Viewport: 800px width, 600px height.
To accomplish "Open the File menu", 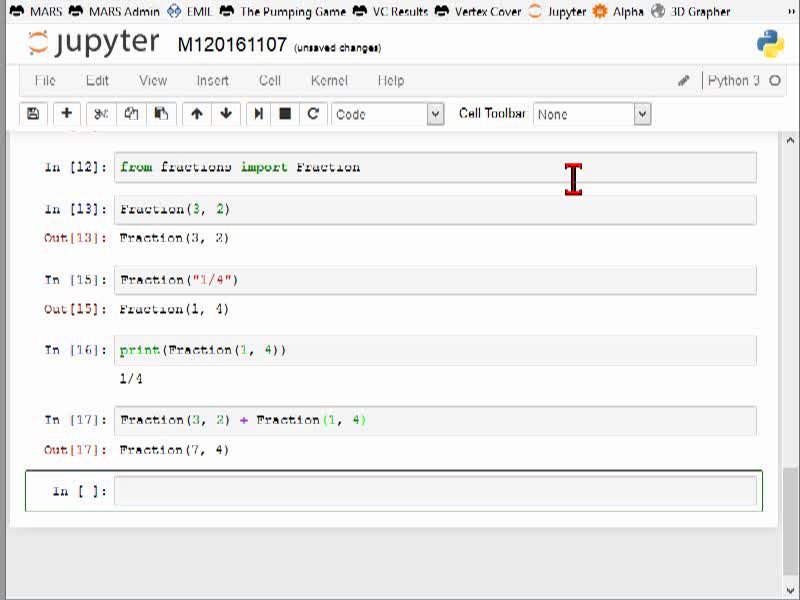I will 45,81.
